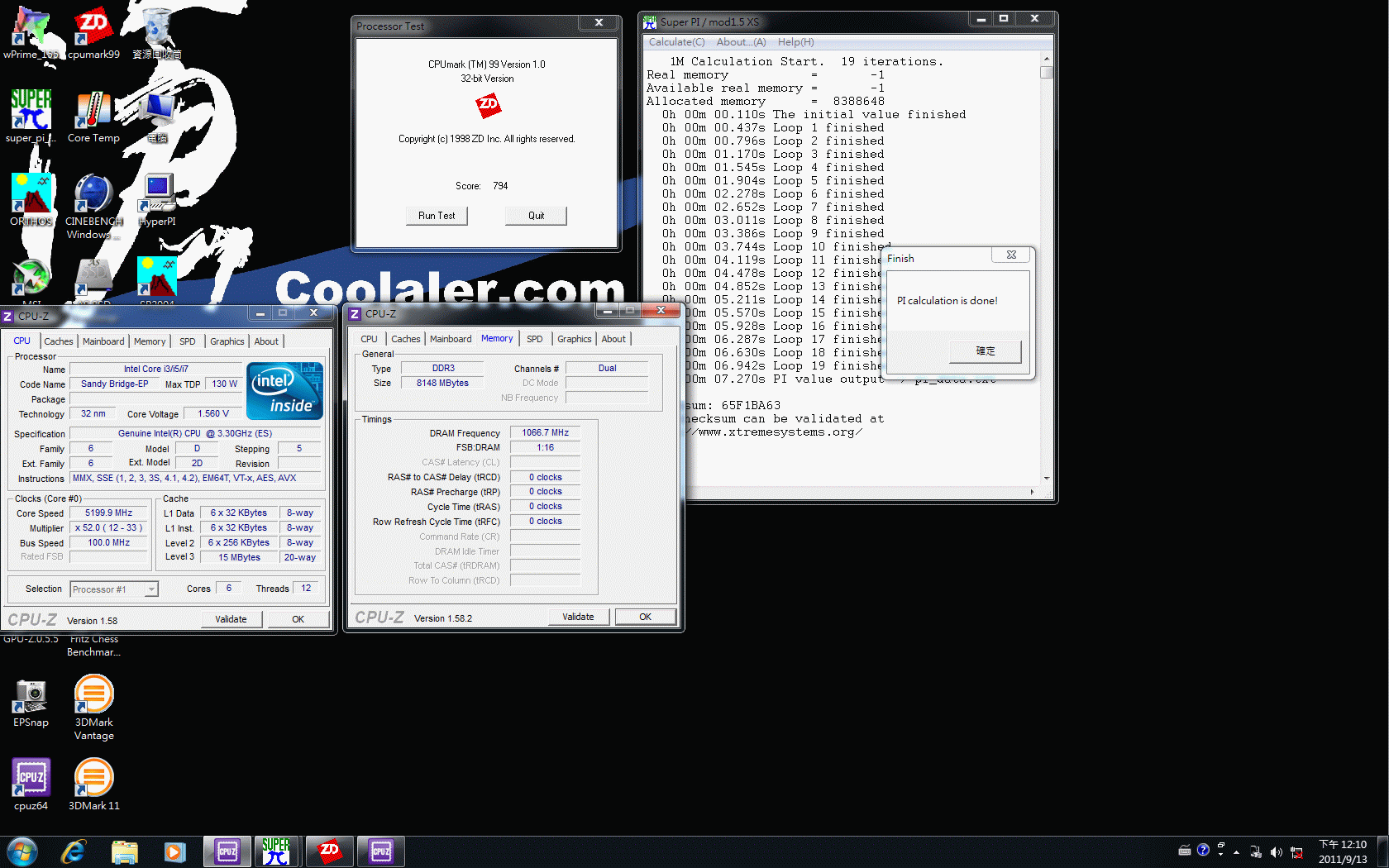Click the blue help question-mark tray icon

click(1203, 850)
